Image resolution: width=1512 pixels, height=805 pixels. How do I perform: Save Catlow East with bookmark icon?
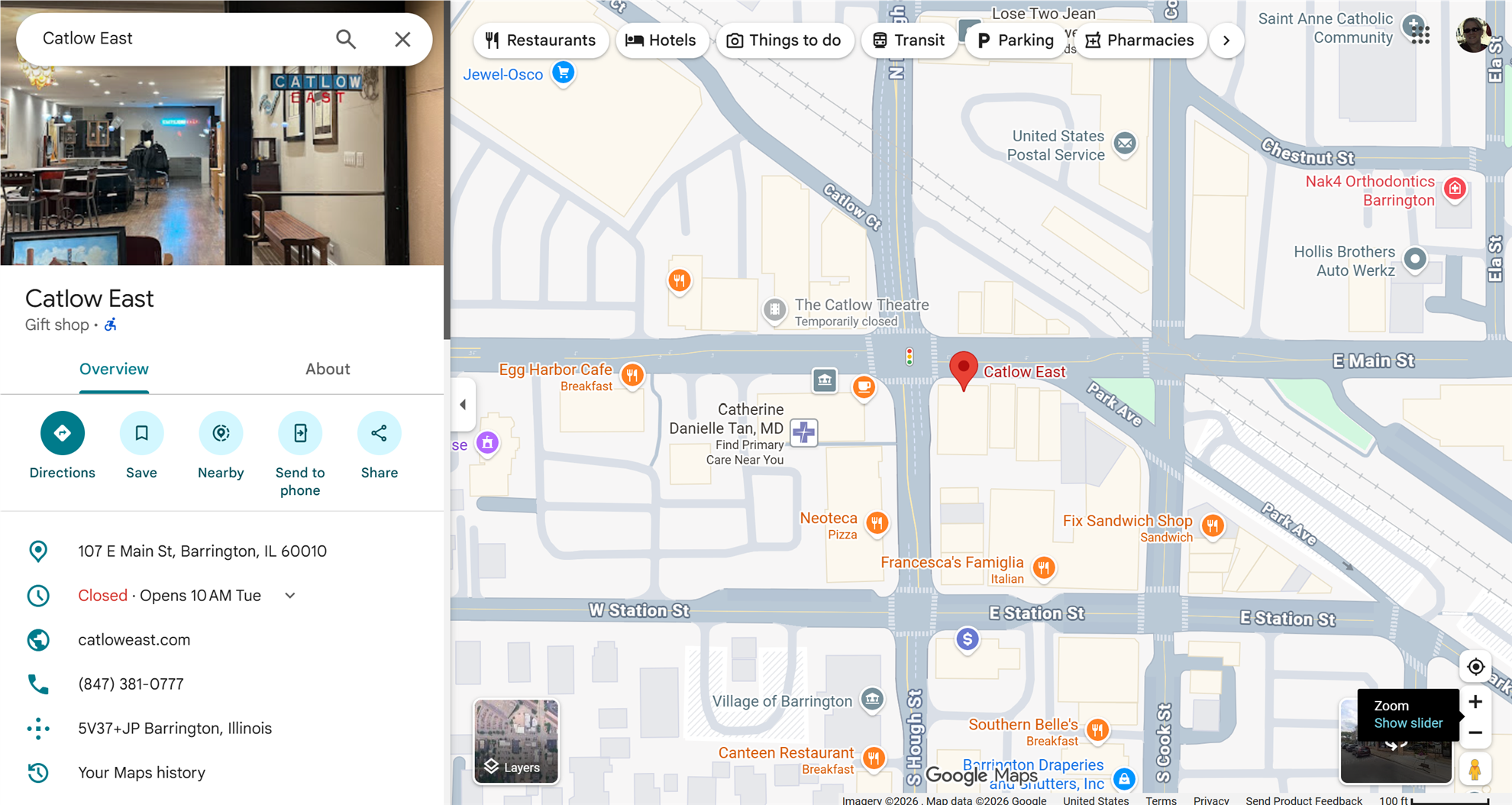point(141,433)
